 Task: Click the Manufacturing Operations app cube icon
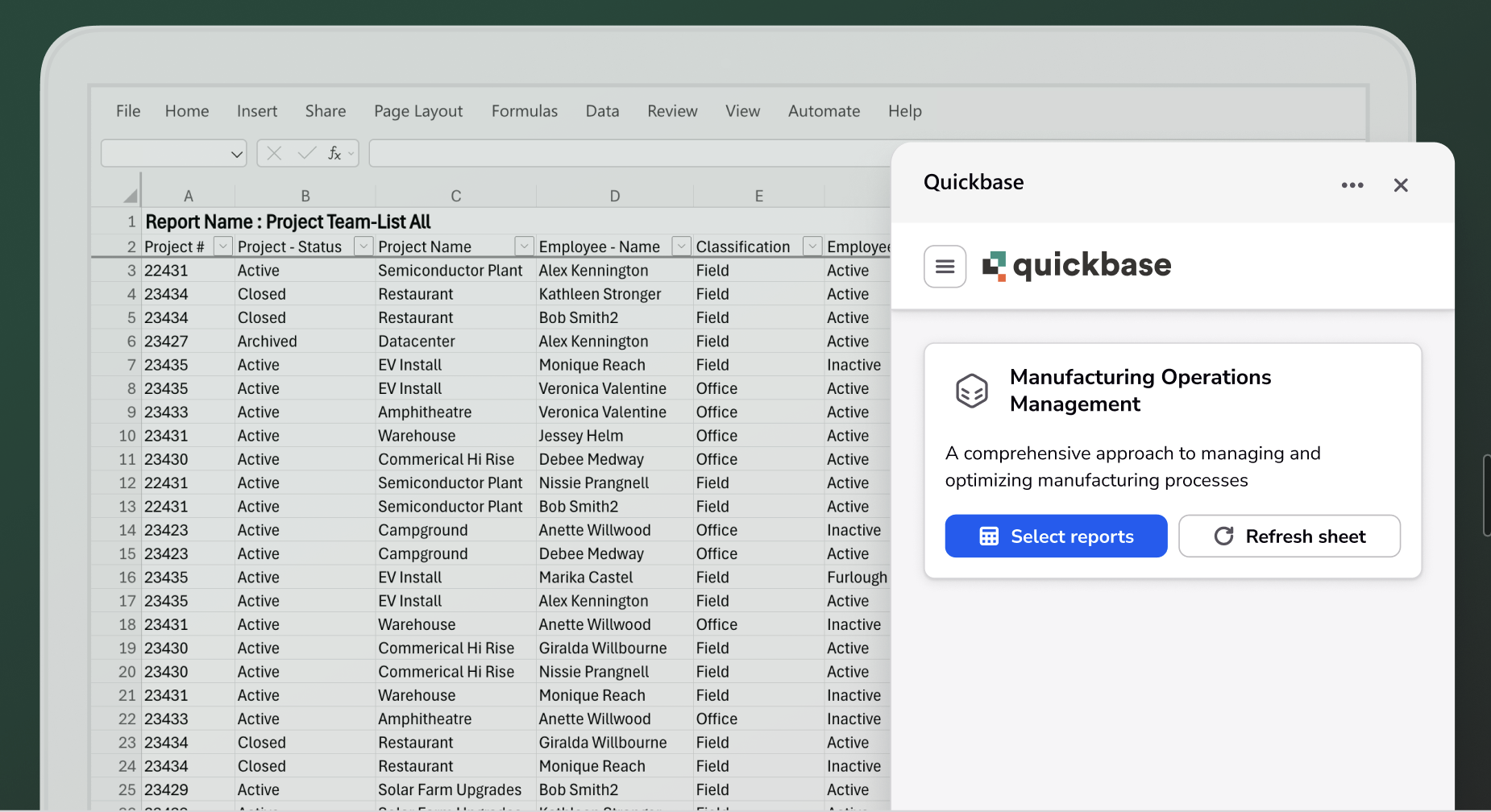pyautogui.click(x=971, y=391)
